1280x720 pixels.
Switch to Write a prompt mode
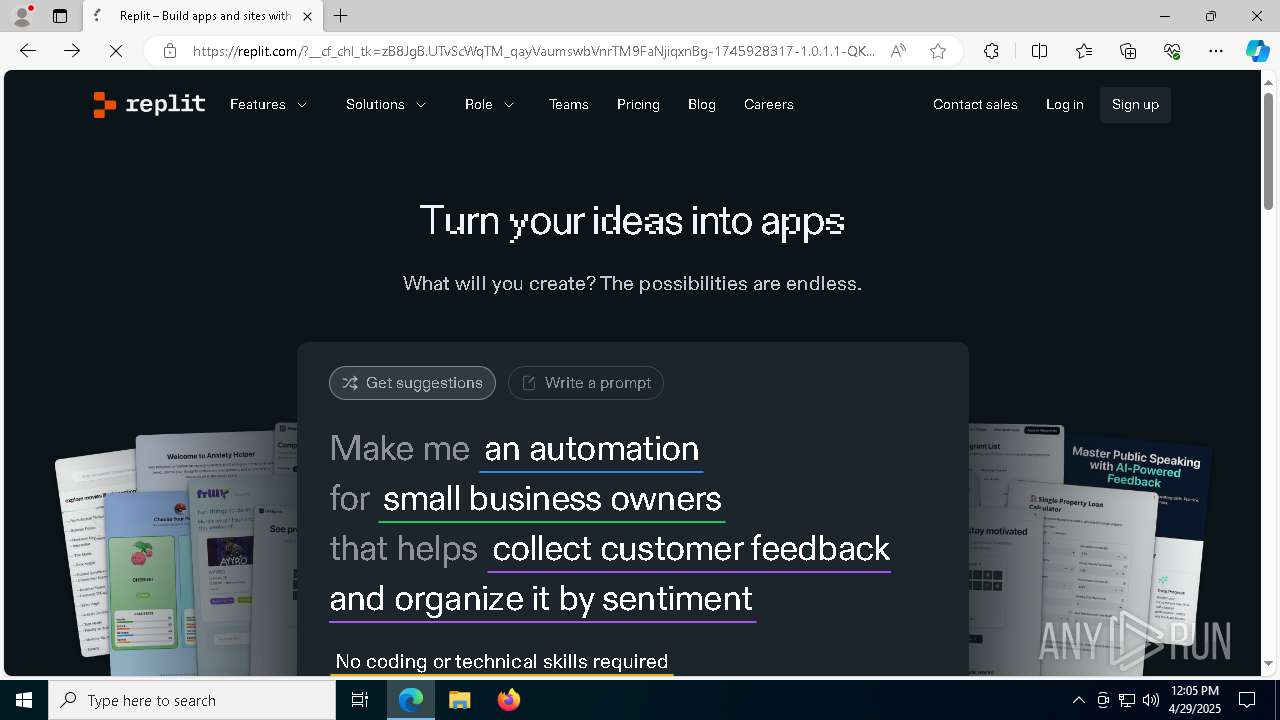click(x=586, y=383)
